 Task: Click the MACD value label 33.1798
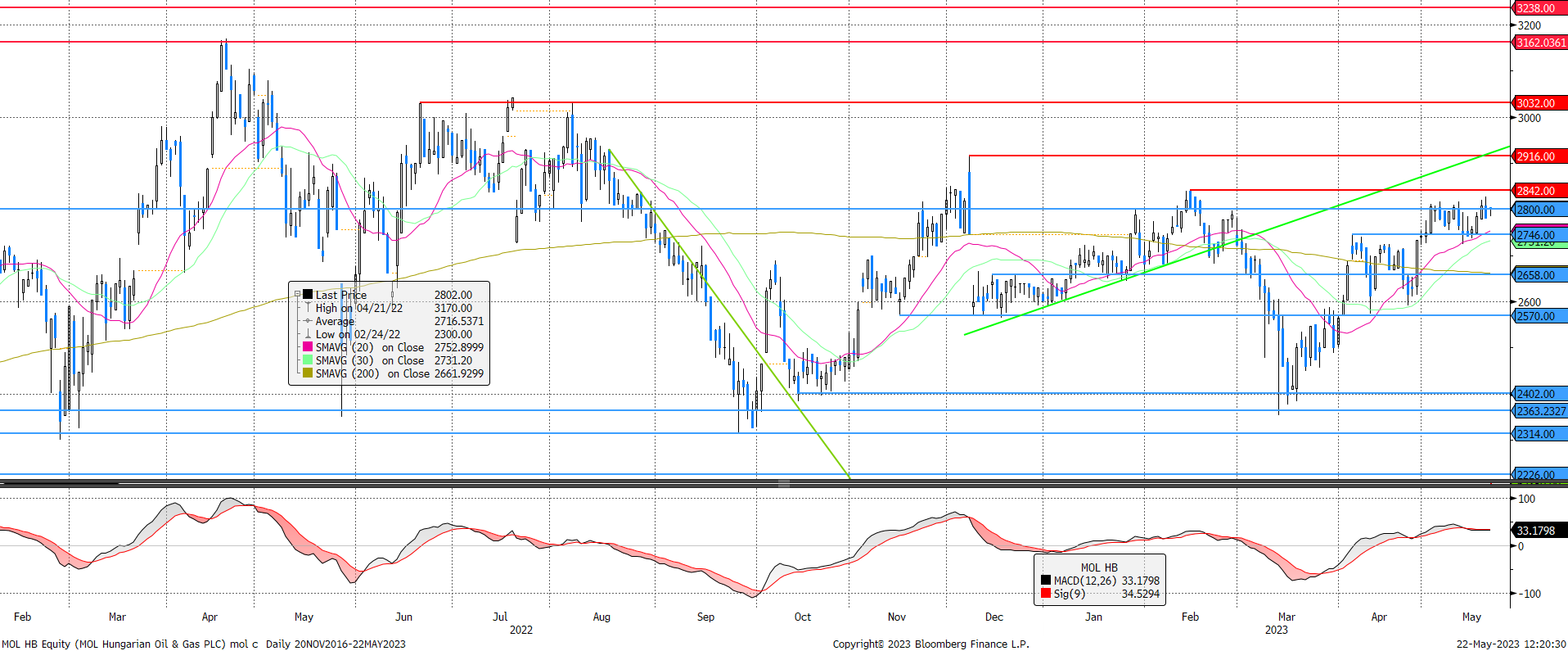tap(1539, 531)
